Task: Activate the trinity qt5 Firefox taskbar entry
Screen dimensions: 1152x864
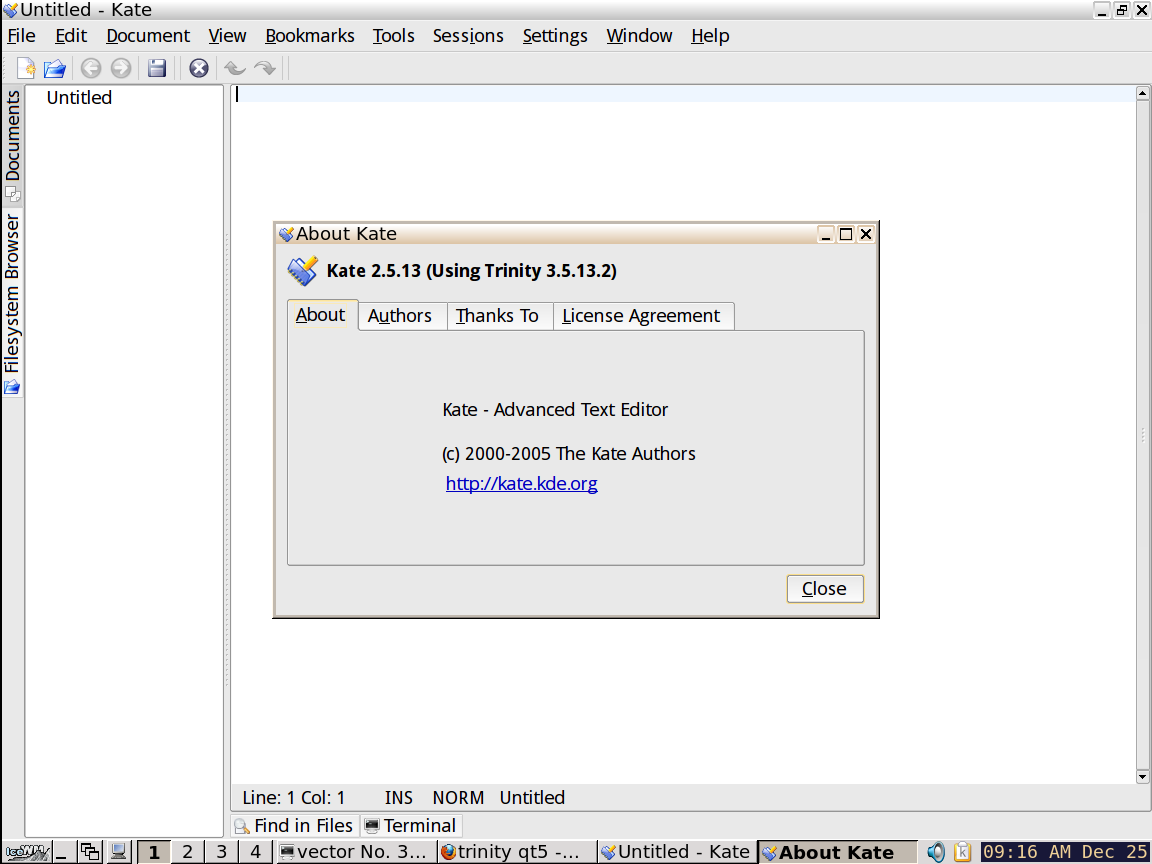Action: [517, 852]
